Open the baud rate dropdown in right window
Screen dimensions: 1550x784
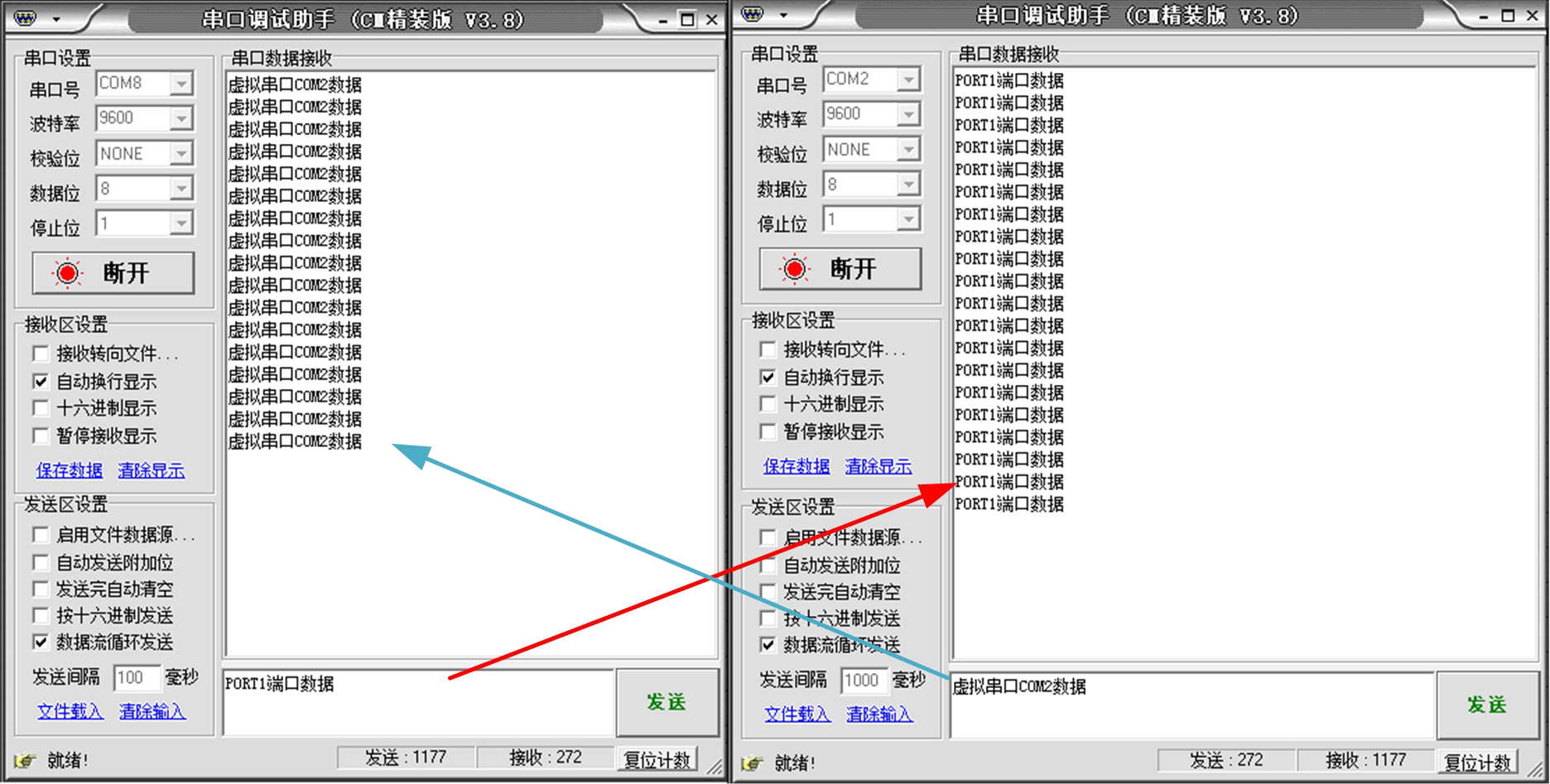tap(909, 113)
